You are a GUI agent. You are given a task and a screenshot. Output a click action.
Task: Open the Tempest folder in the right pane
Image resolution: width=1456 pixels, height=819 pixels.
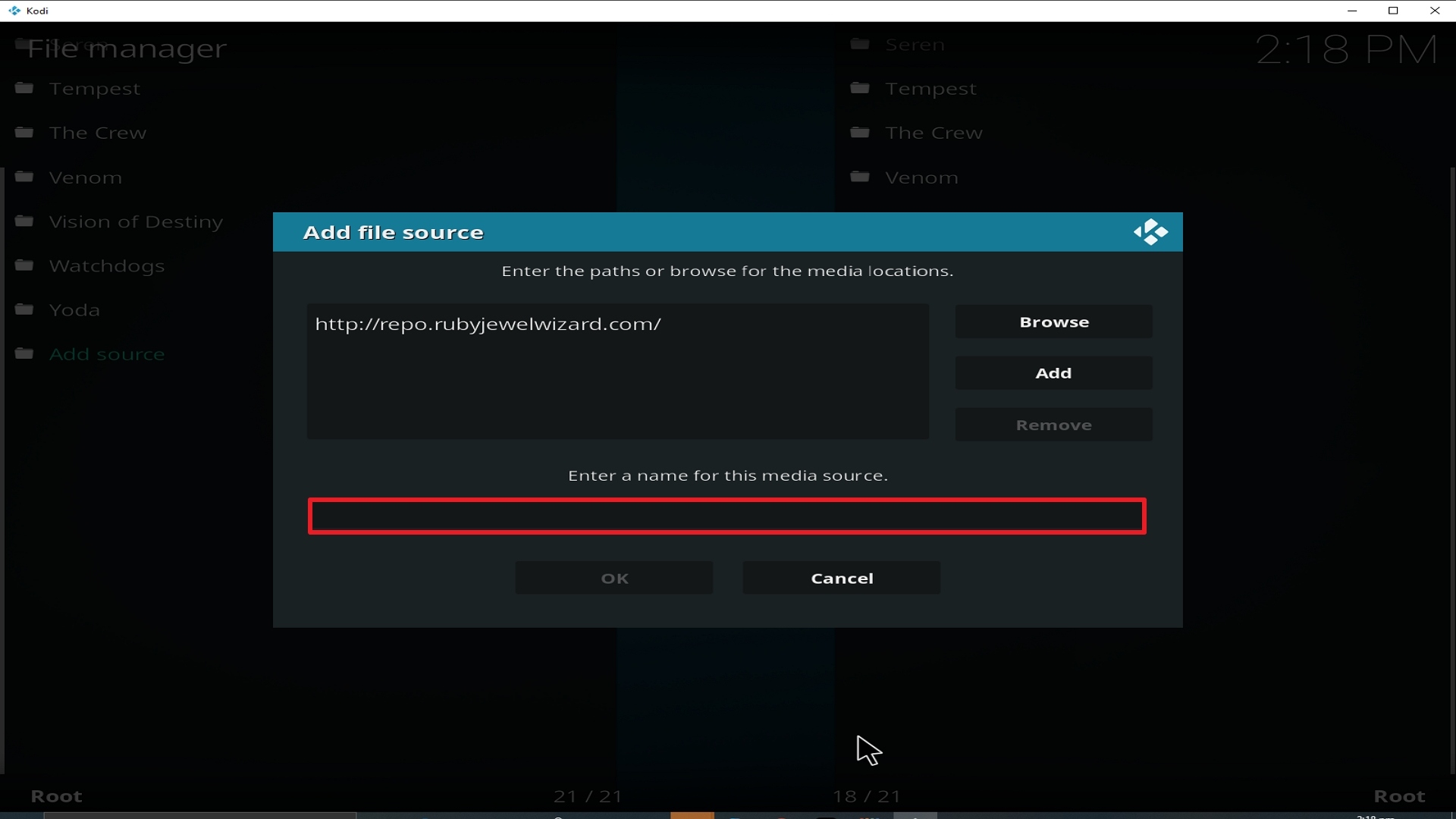pos(931,89)
